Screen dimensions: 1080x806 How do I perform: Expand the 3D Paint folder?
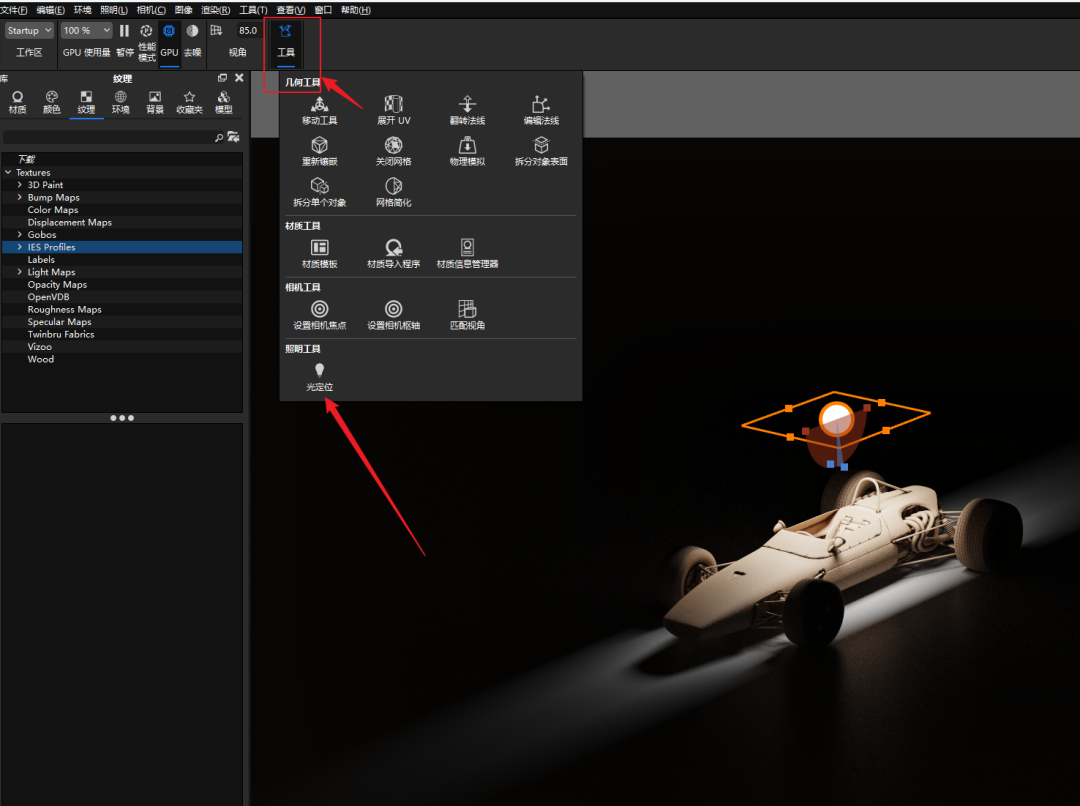click(19, 185)
